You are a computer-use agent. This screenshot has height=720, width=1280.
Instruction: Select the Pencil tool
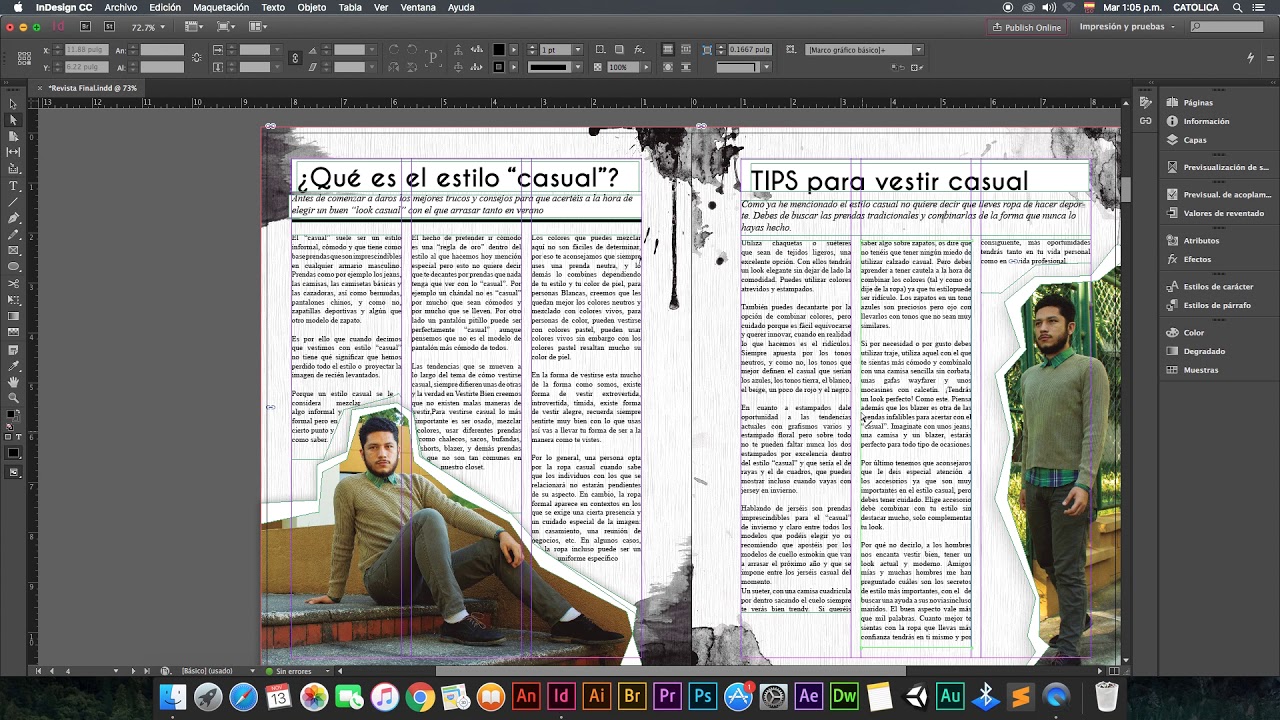click(x=13, y=234)
